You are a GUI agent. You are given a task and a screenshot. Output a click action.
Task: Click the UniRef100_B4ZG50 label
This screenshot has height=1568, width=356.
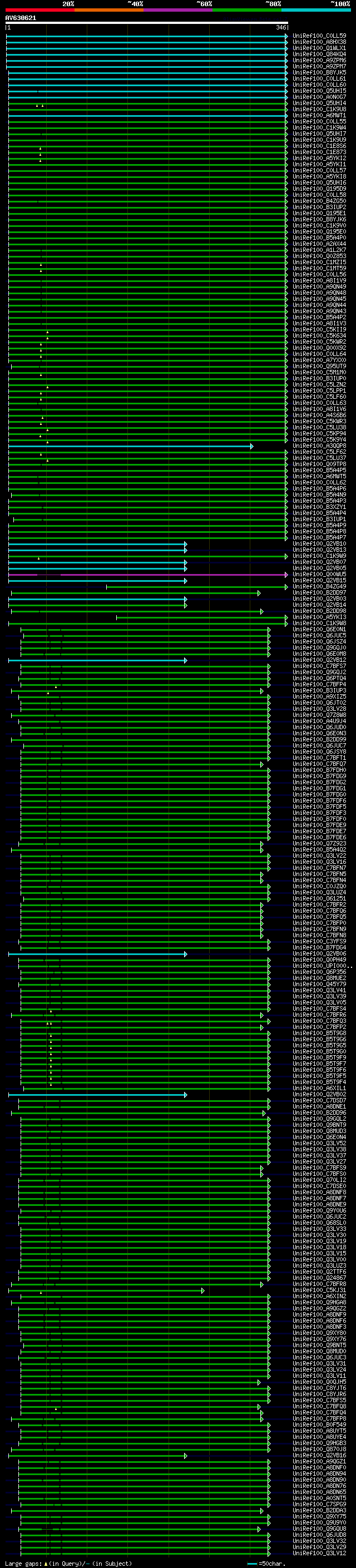click(x=319, y=201)
